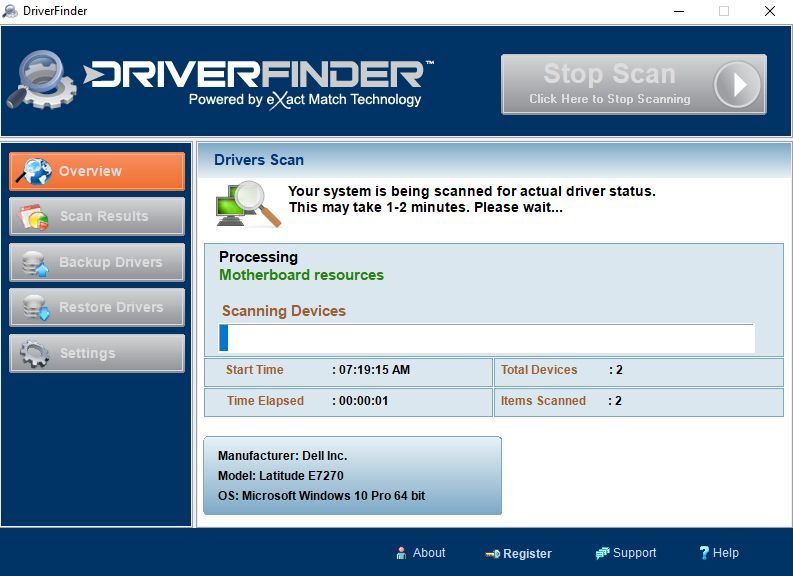Click the DRIVERFINDER logo text
Viewport: 793px width, 576px height.
click(x=258, y=74)
